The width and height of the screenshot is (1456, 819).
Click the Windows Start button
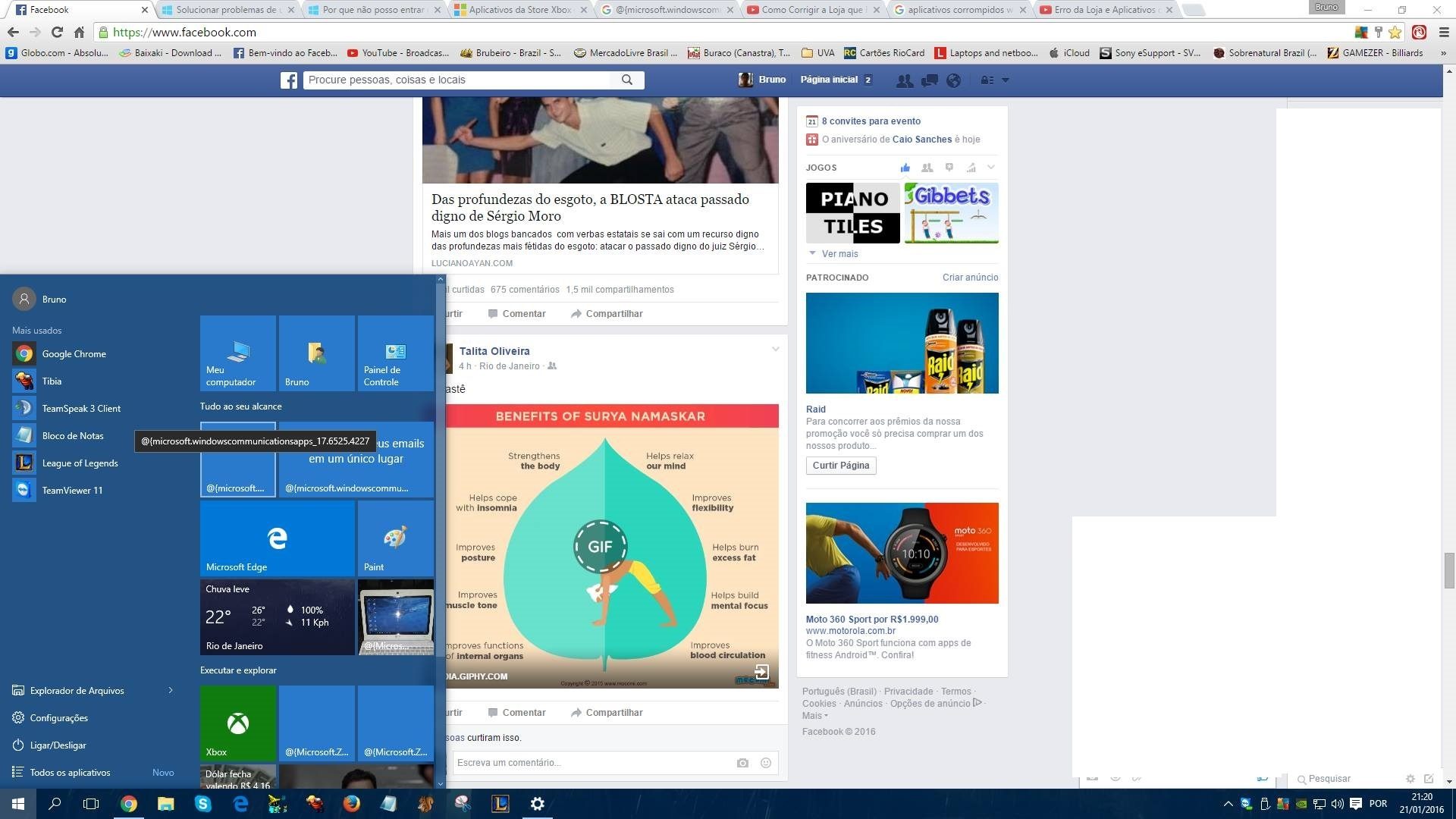pos(18,804)
